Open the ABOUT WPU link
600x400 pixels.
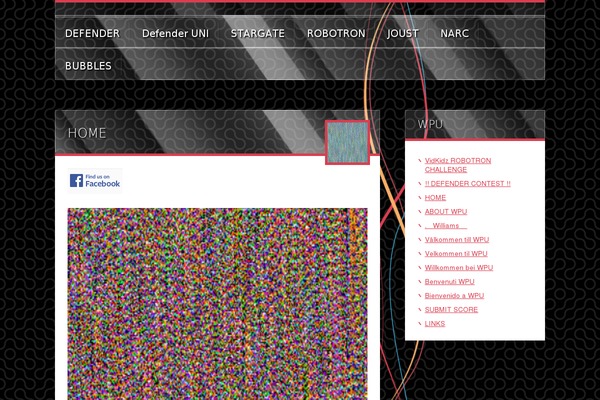tap(446, 212)
